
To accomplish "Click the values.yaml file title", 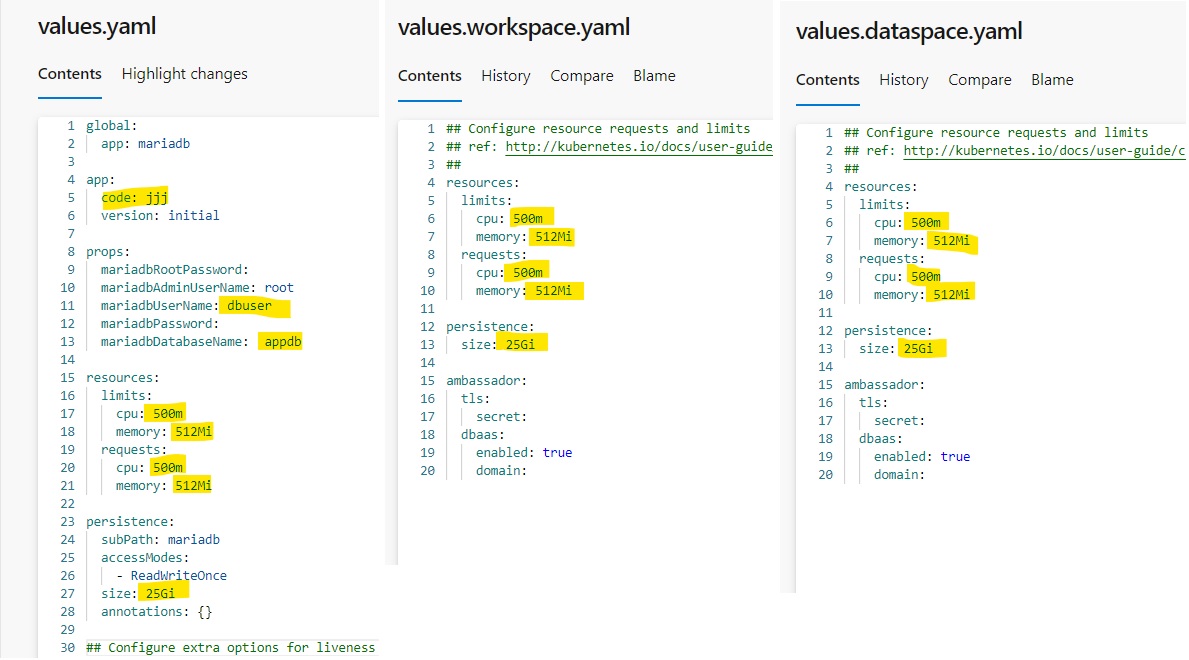I will (97, 26).
